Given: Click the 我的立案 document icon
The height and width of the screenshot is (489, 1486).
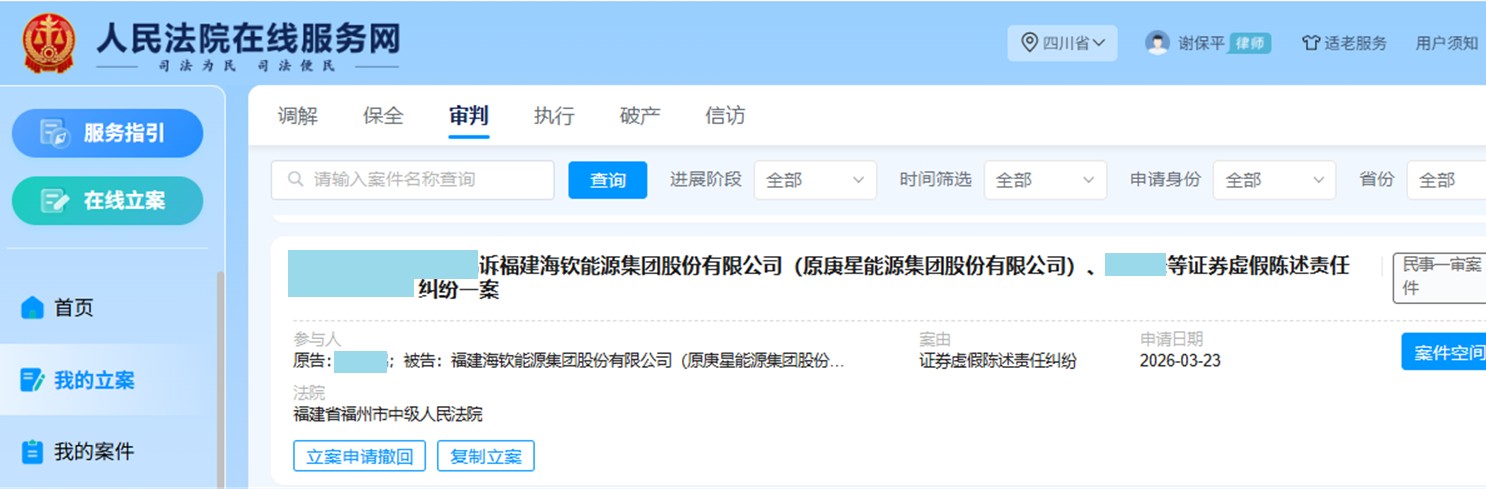Looking at the screenshot, I should click(x=33, y=380).
